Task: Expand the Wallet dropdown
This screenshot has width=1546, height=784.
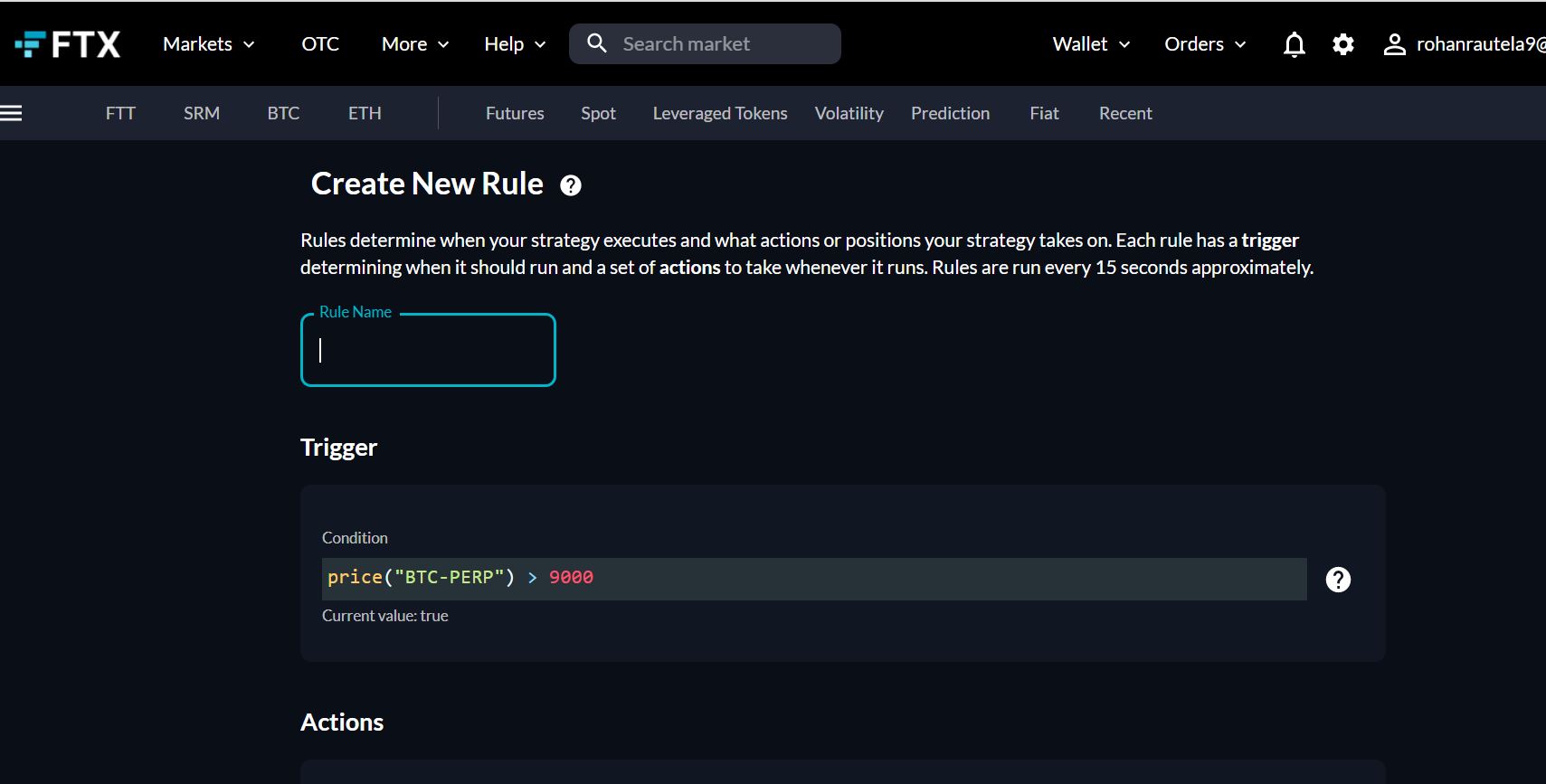Action: click(x=1091, y=44)
